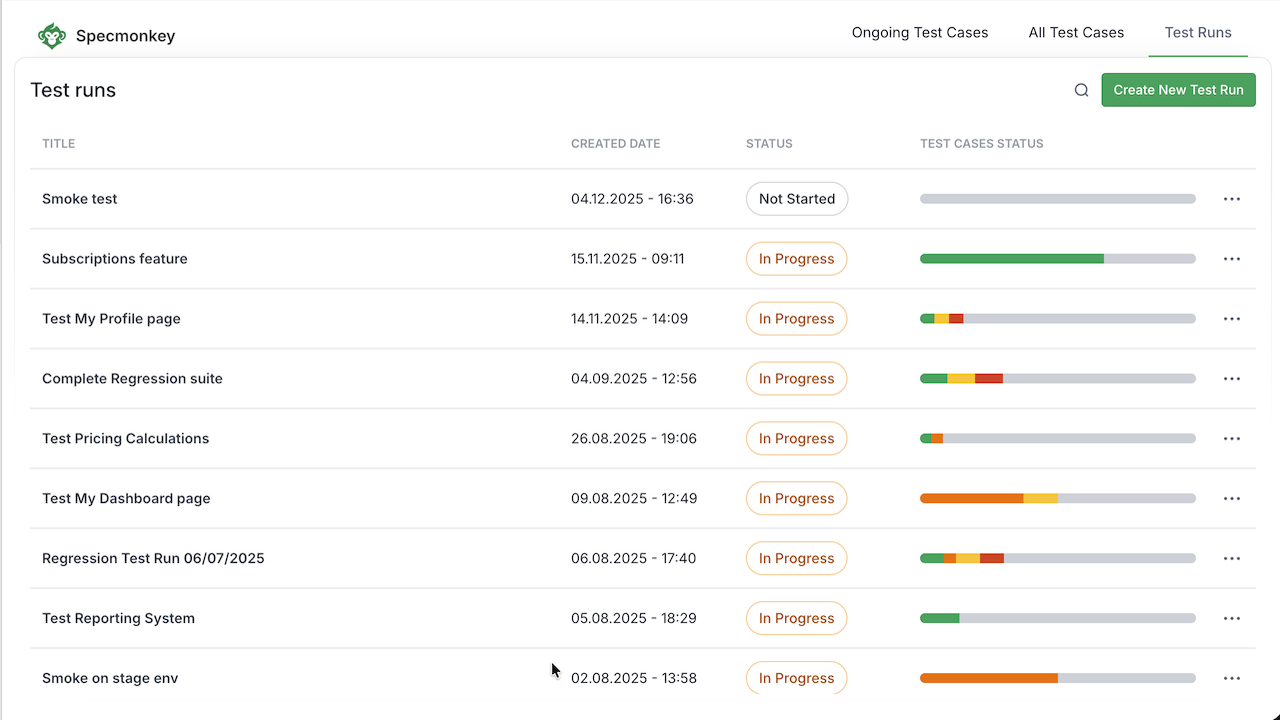Viewport: 1280px width, 720px height.
Task: Open more options for Test My Profile page
Action: coord(1232,319)
